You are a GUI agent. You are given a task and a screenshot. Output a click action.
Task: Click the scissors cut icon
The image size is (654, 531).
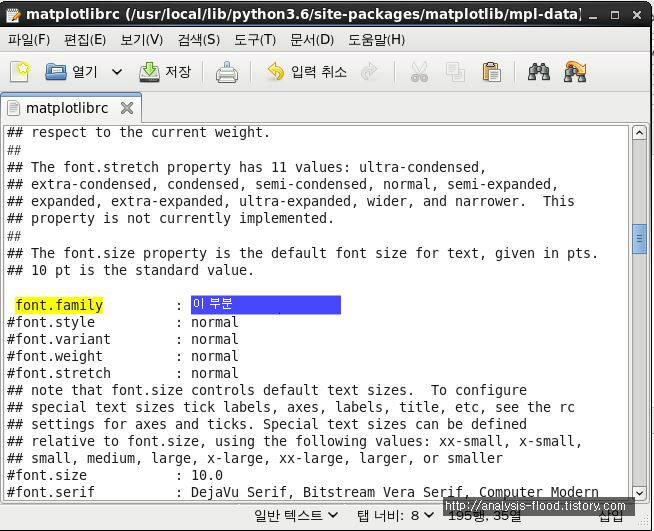419,72
